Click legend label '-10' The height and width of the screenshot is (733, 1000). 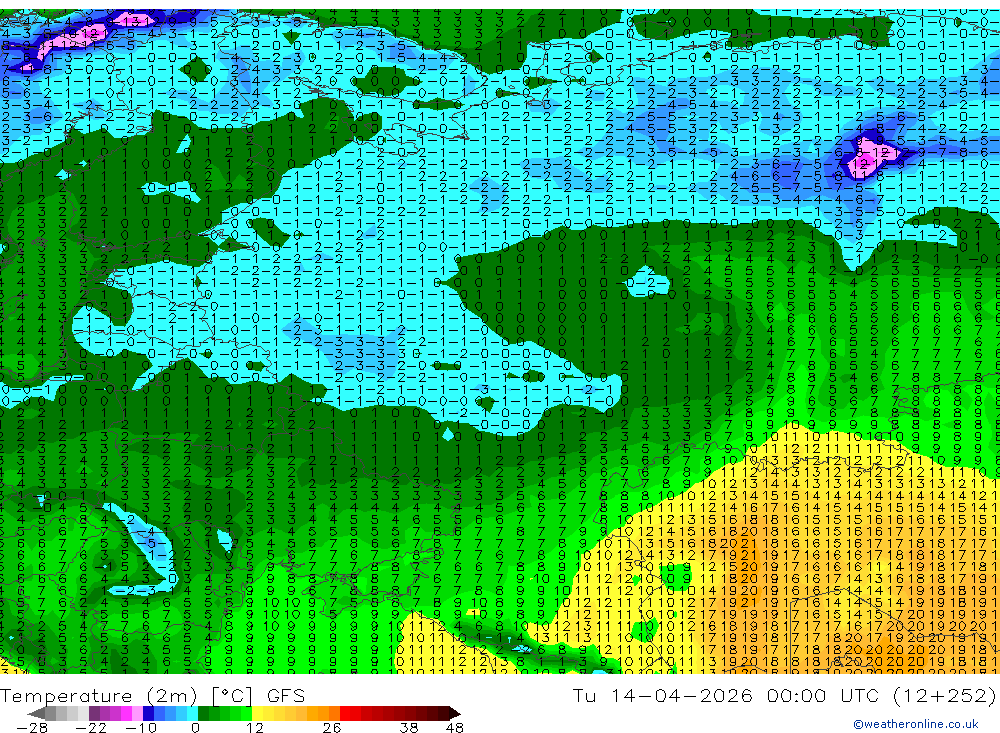(x=141, y=728)
